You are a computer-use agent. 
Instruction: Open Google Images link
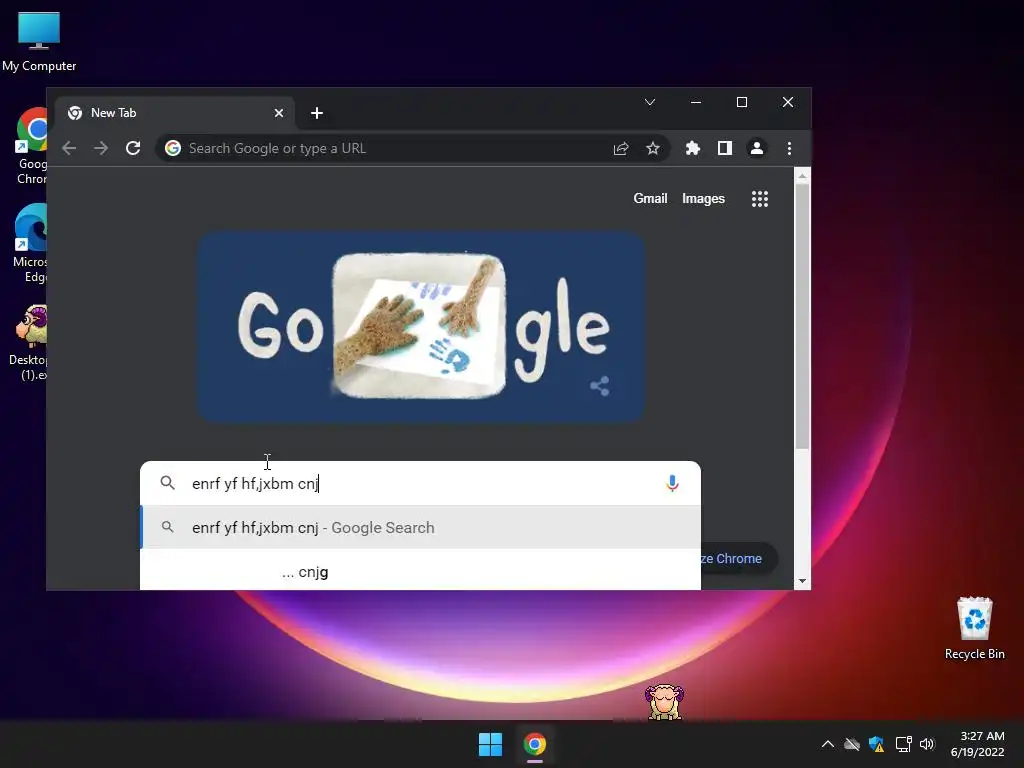[x=703, y=199]
